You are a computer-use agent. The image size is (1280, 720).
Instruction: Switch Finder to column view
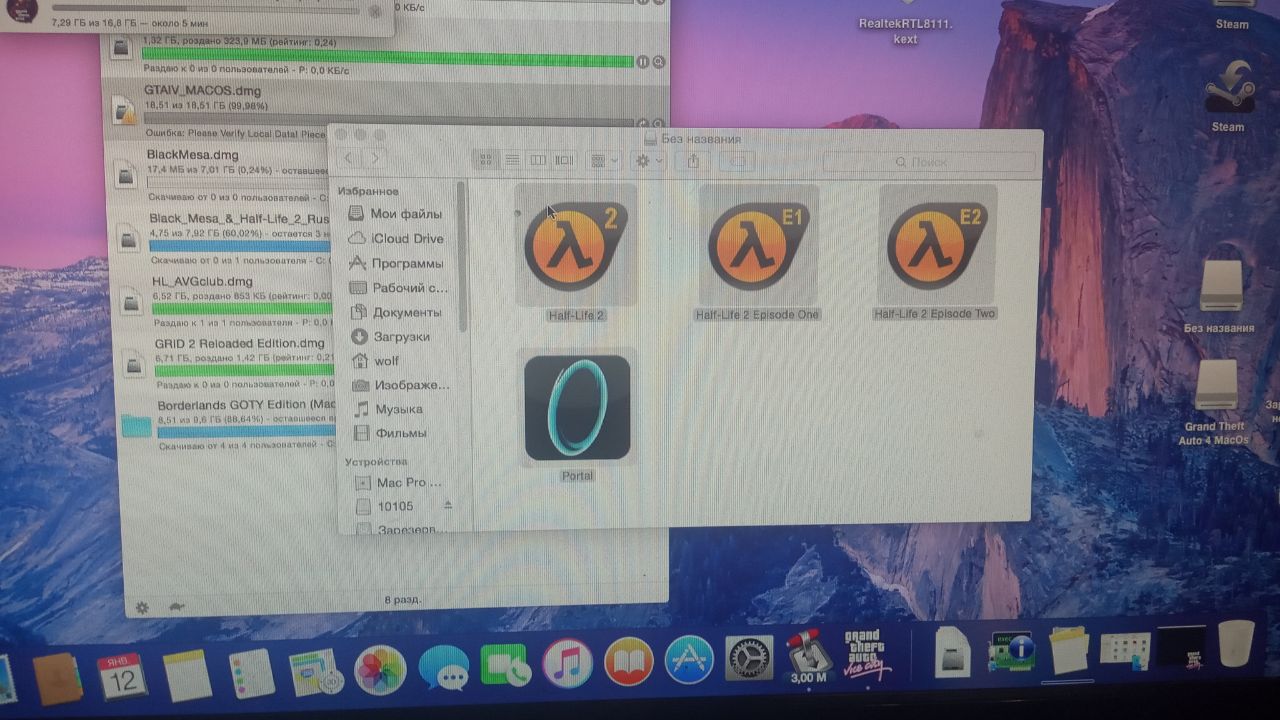pos(538,160)
